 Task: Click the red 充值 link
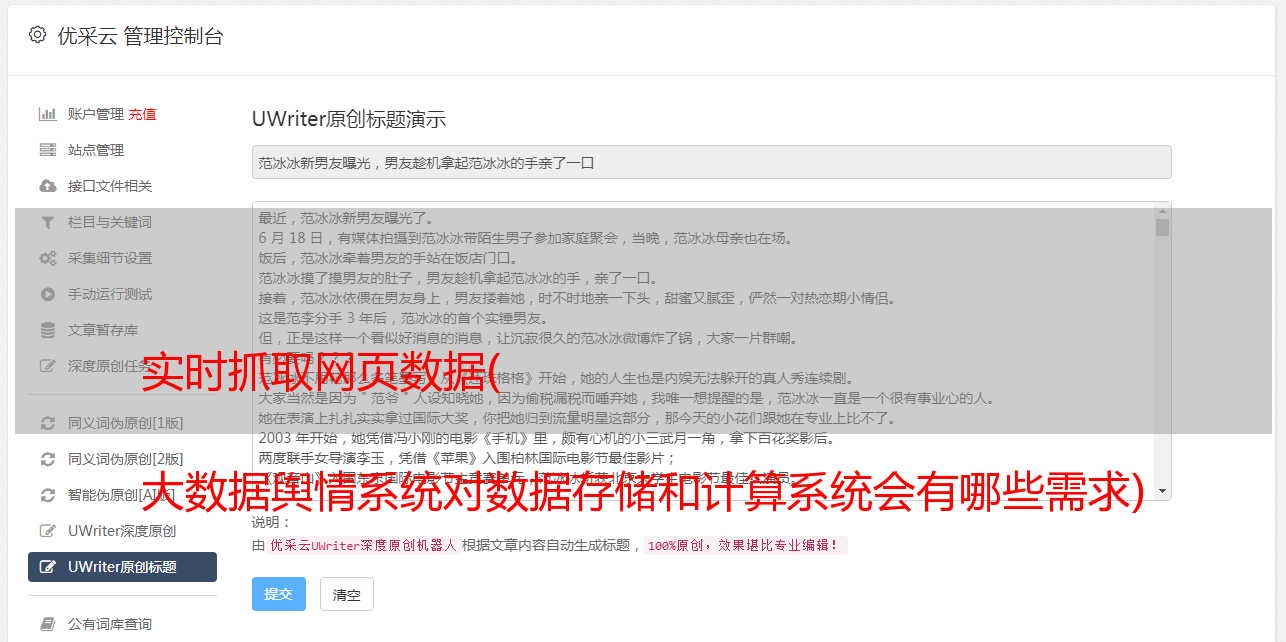(142, 114)
